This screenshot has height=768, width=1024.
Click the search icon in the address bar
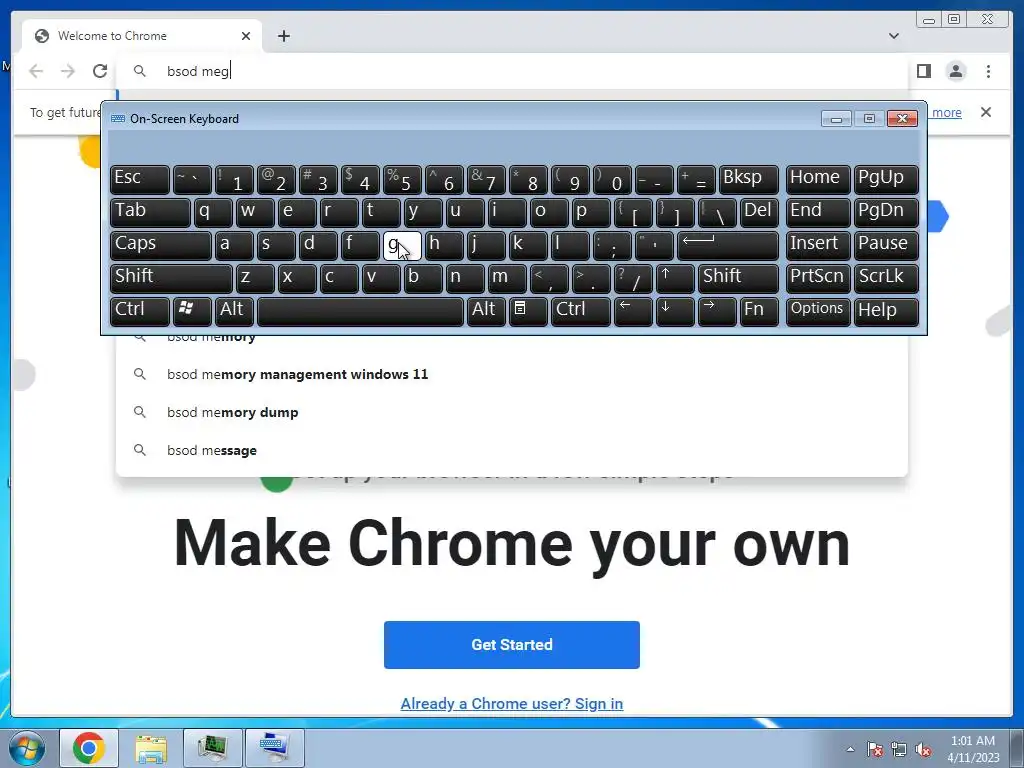point(139,71)
